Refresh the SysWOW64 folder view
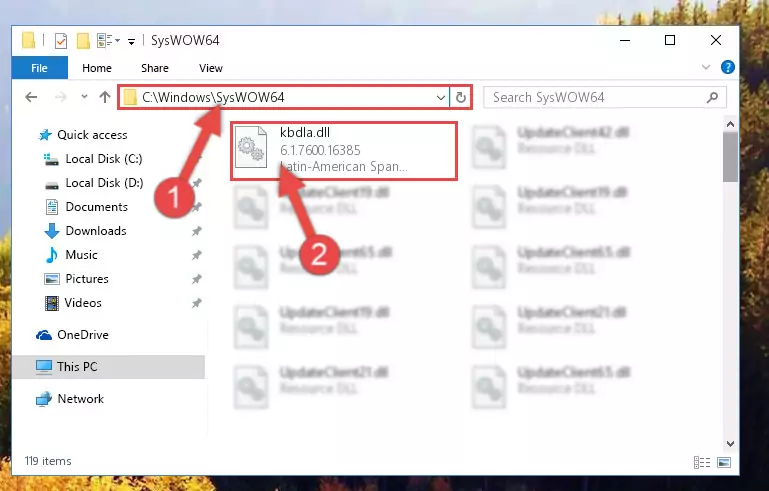 [x=461, y=98]
